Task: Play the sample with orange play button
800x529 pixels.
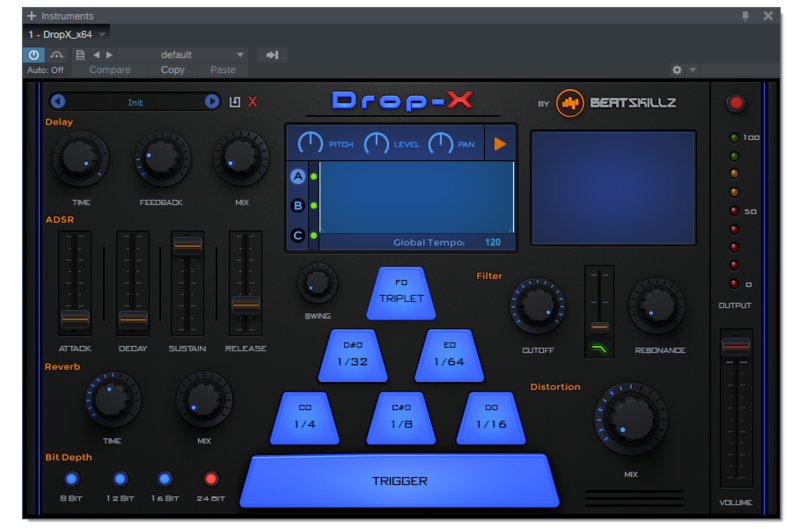Action: click(x=500, y=144)
